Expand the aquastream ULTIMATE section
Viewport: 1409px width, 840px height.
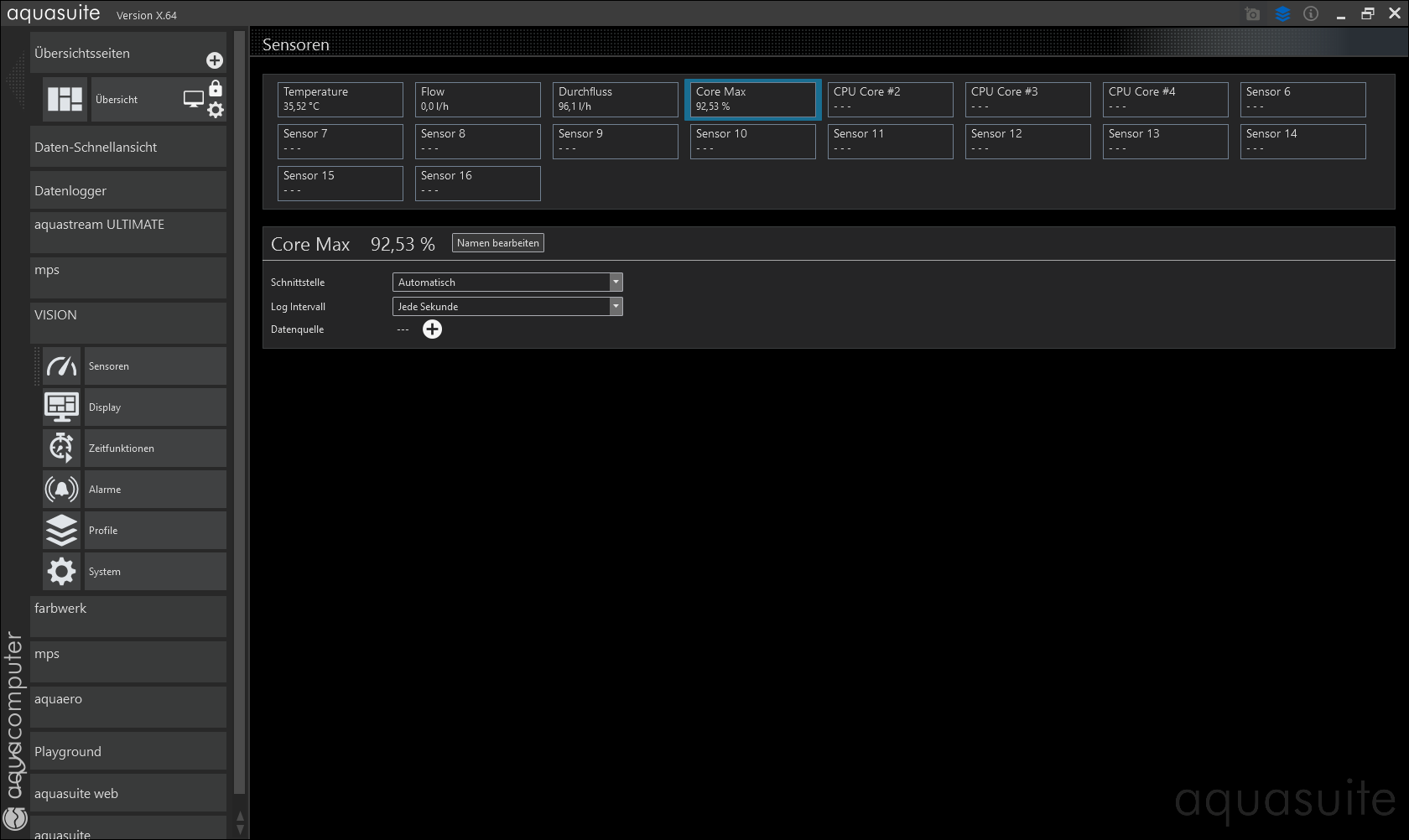[127, 232]
